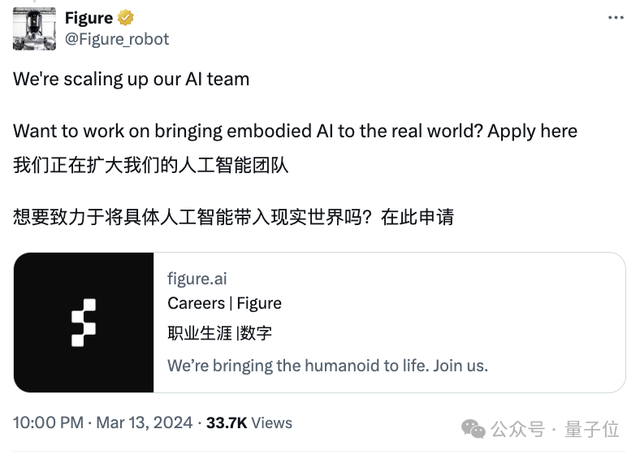
Task: Open the "Careers | Figure" card title
Action: pyautogui.click(x=224, y=303)
